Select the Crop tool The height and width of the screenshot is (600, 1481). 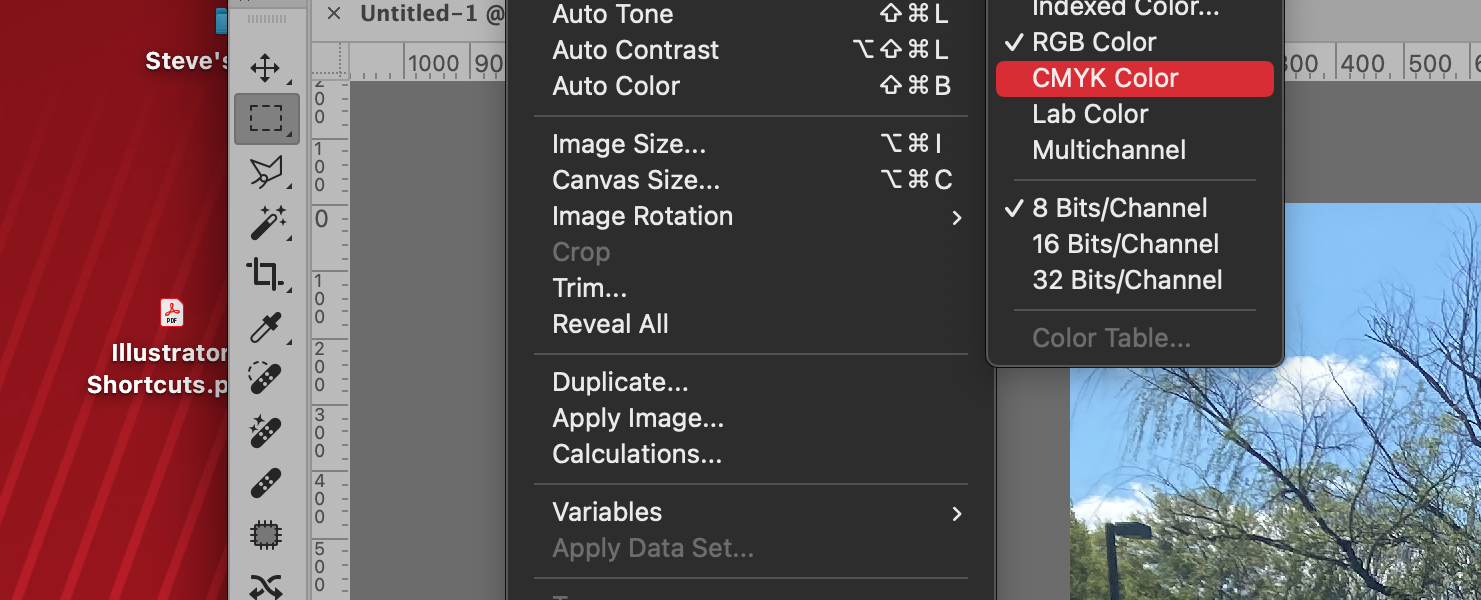(x=266, y=275)
